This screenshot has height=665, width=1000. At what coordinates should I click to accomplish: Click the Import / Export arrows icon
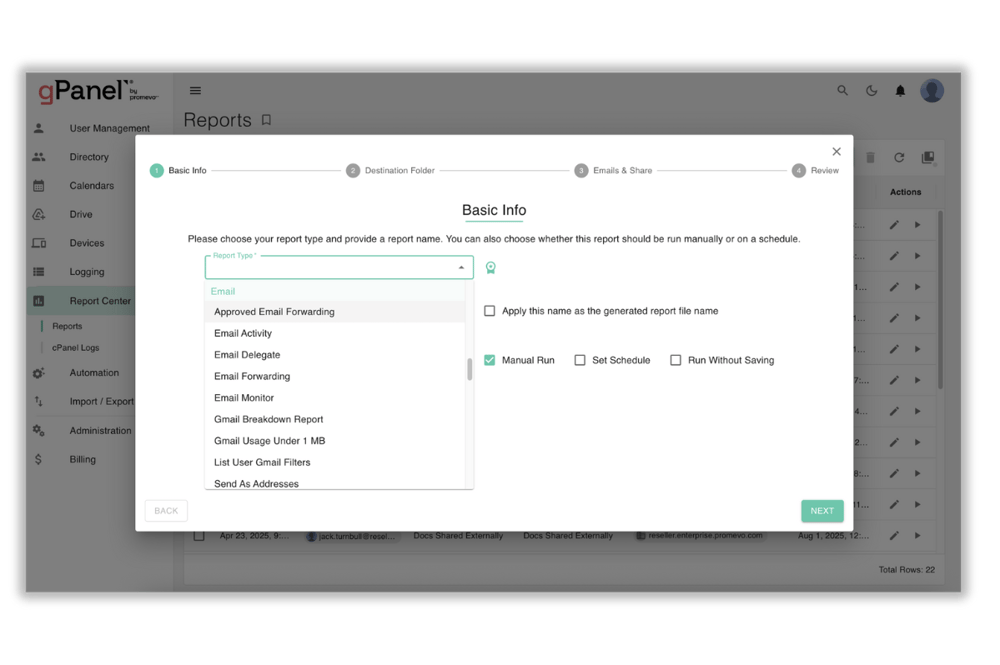click(39, 402)
